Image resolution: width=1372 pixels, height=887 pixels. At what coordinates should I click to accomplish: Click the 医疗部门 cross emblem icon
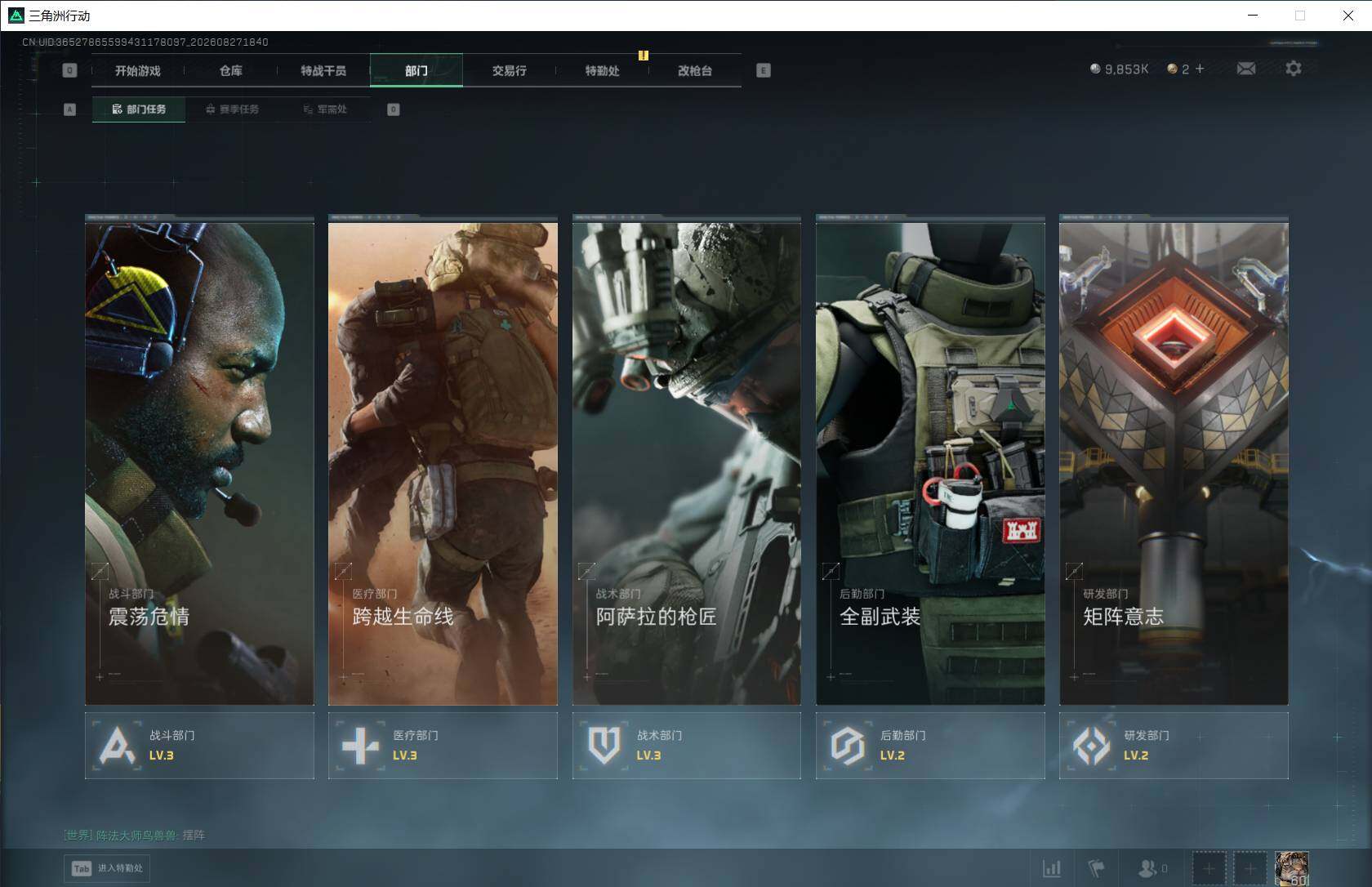coord(360,745)
